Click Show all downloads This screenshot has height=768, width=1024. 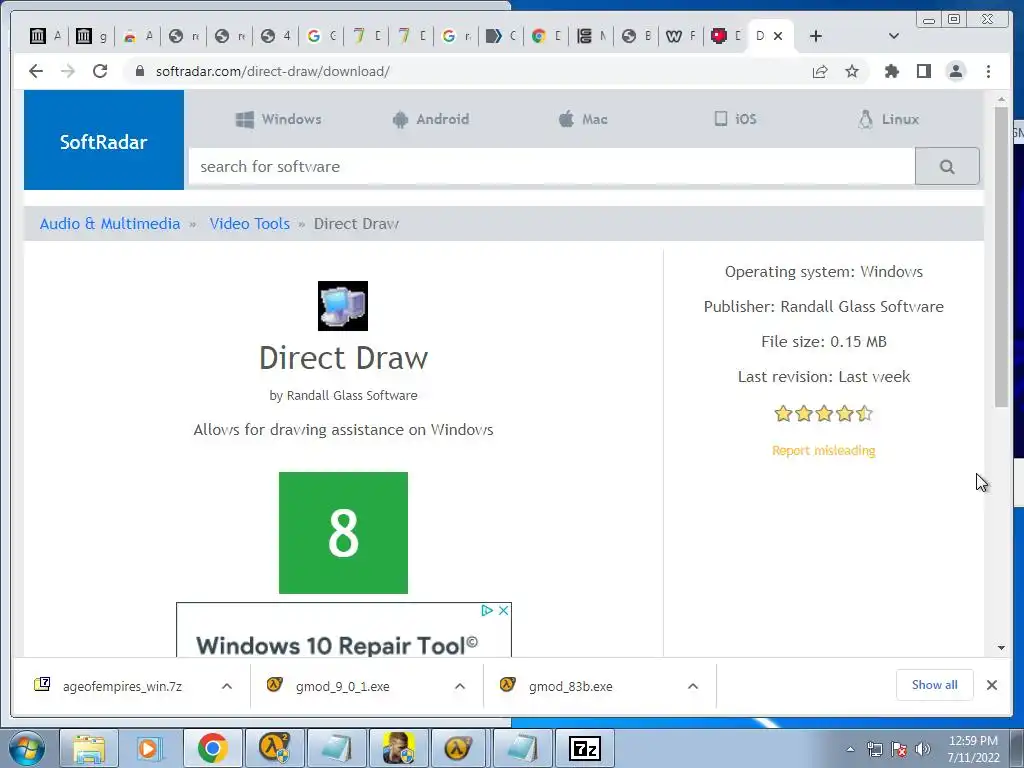pos(935,684)
